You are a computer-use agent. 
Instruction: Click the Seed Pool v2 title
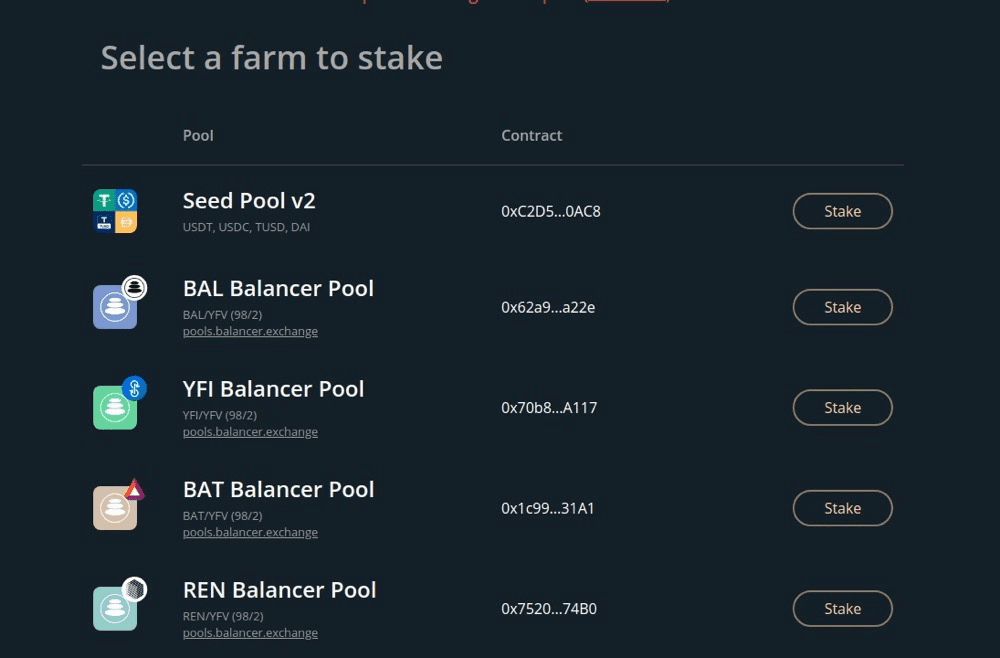tap(249, 201)
